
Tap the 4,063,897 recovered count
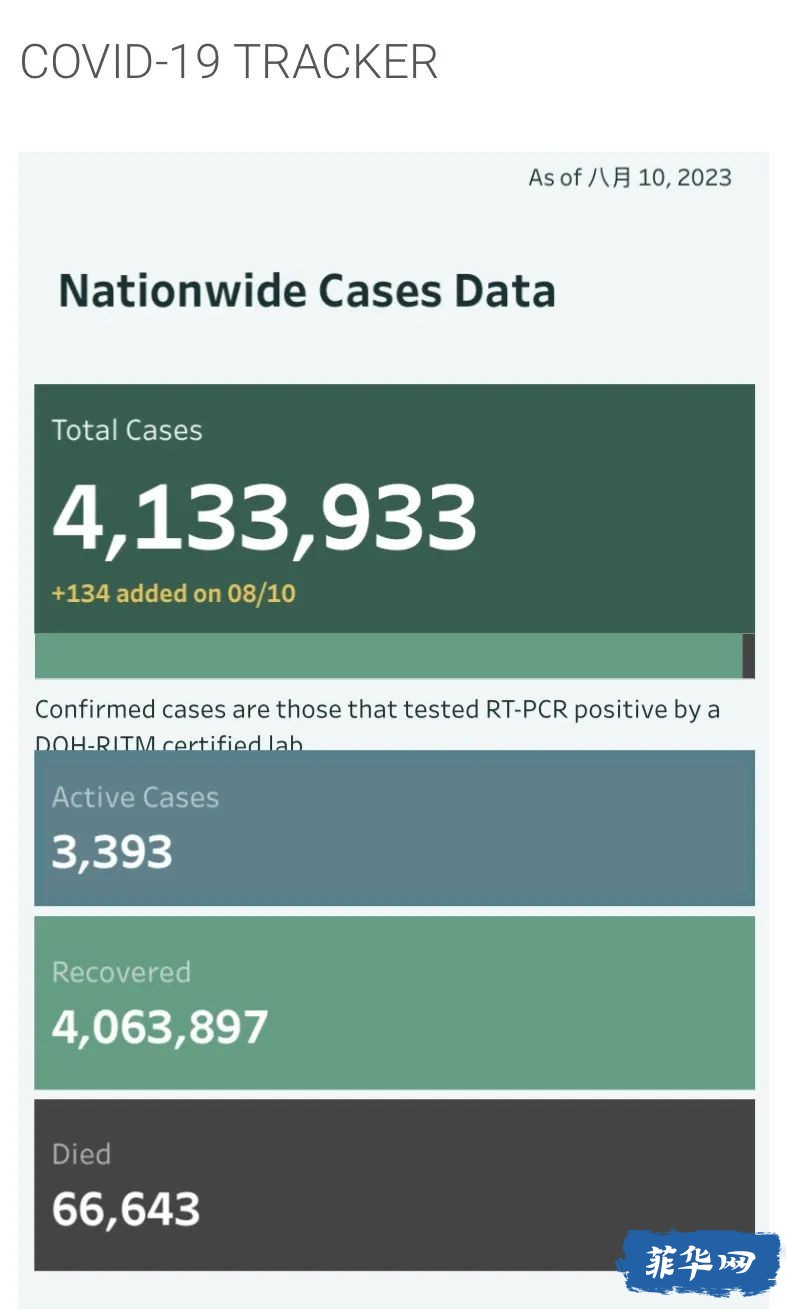pos(160,1027)
